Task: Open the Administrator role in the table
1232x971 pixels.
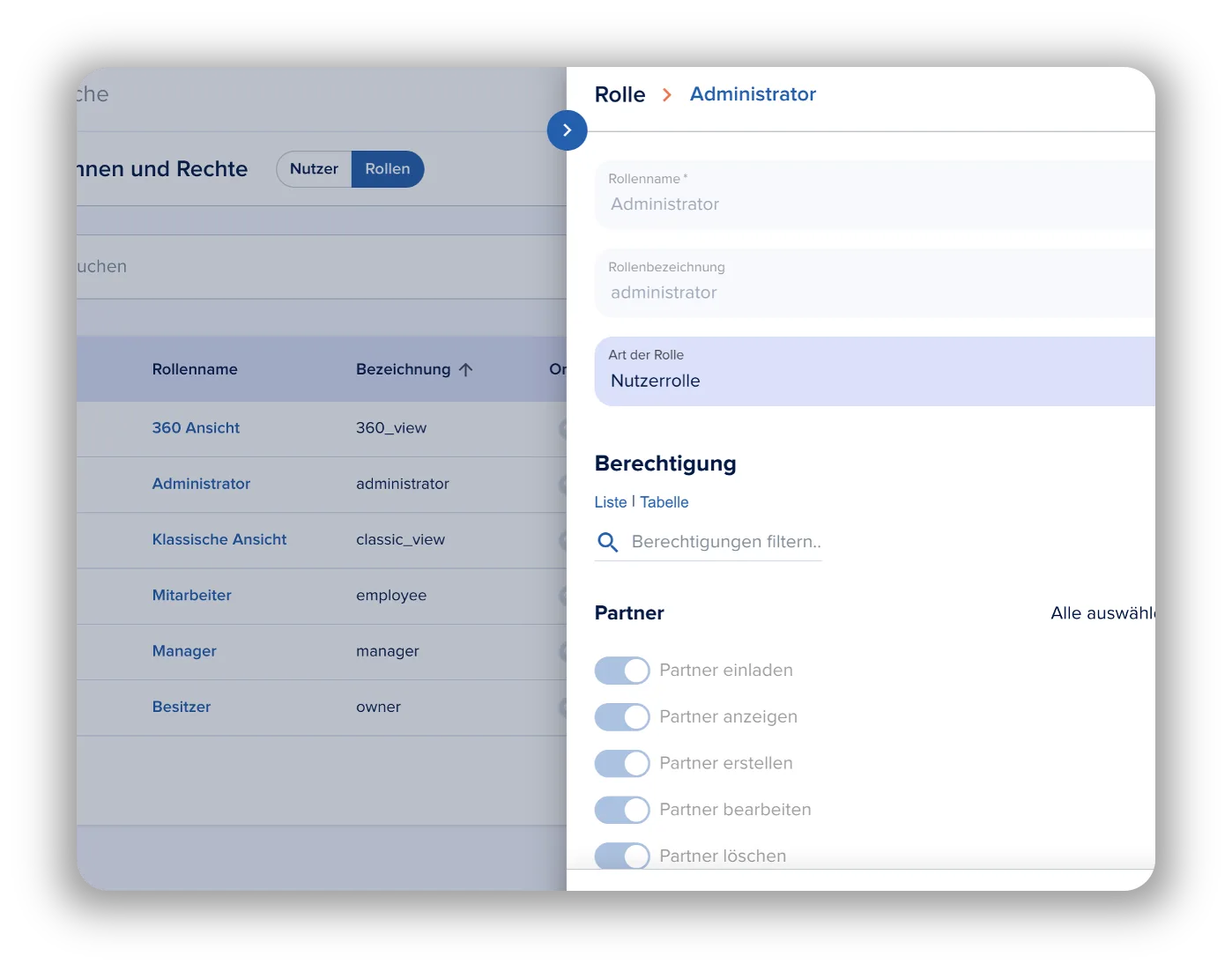Action: point(201,484)
